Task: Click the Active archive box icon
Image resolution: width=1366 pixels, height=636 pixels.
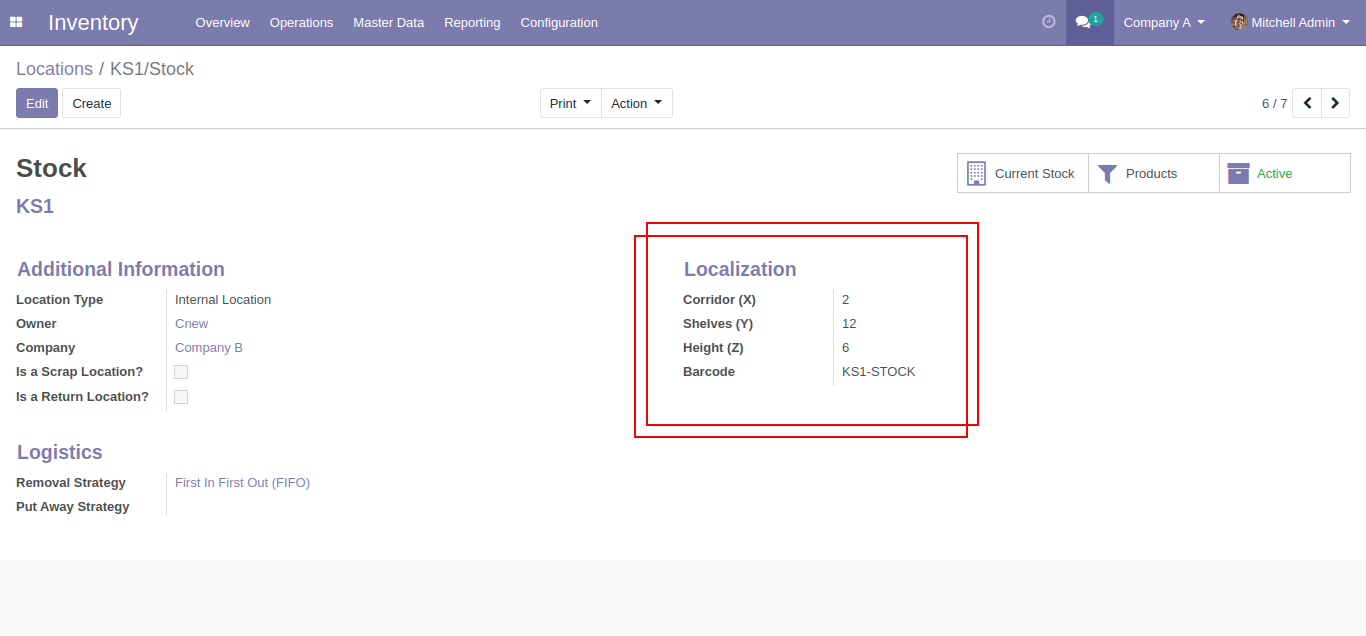Action: 1238,174
